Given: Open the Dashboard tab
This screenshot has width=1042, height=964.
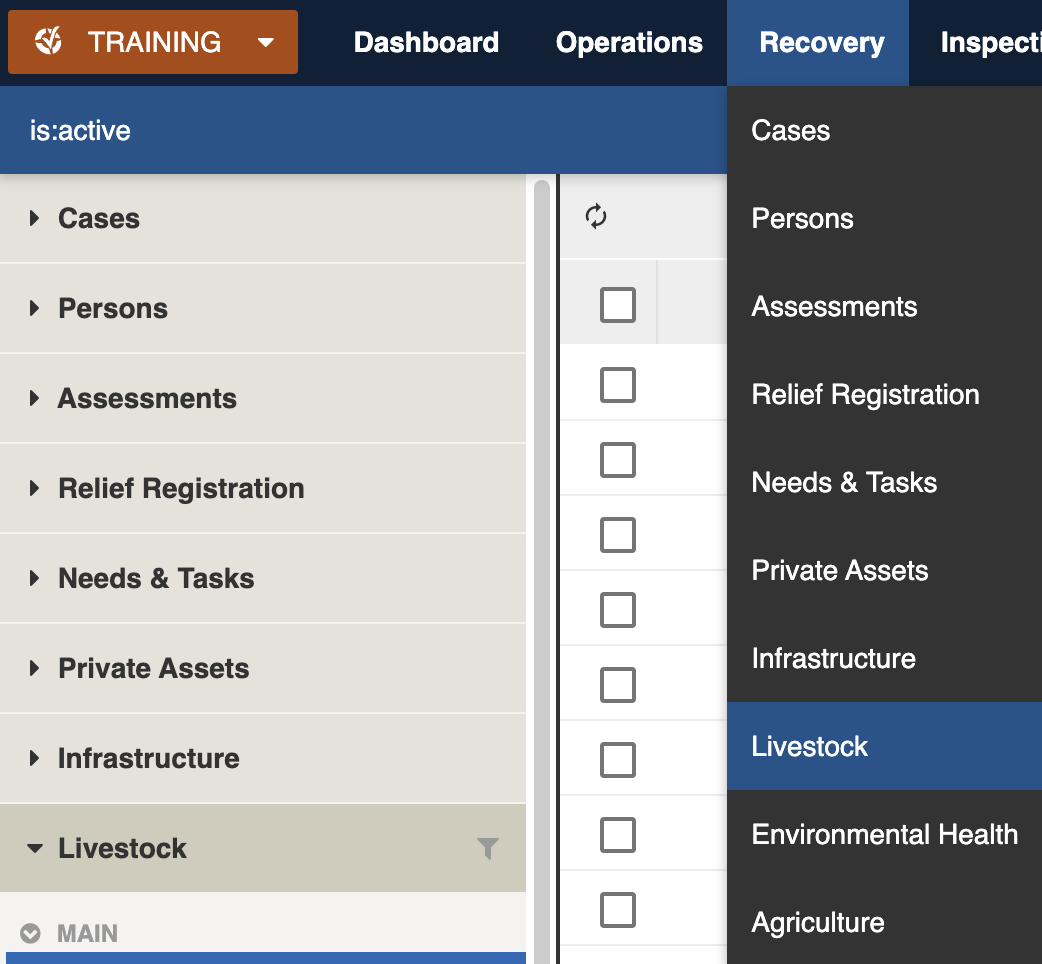Looking at the screenshot, I should click(426, 43).
